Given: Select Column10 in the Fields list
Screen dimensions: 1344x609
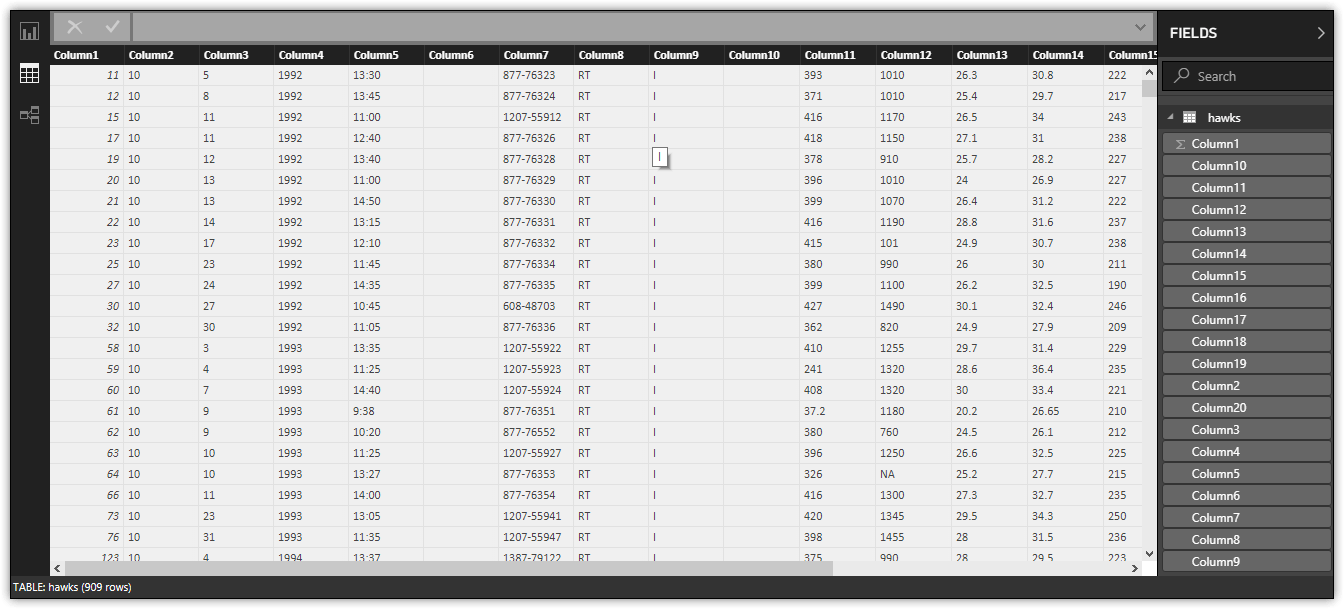Looking at the screenshot, I should (x=1247, y=166).
